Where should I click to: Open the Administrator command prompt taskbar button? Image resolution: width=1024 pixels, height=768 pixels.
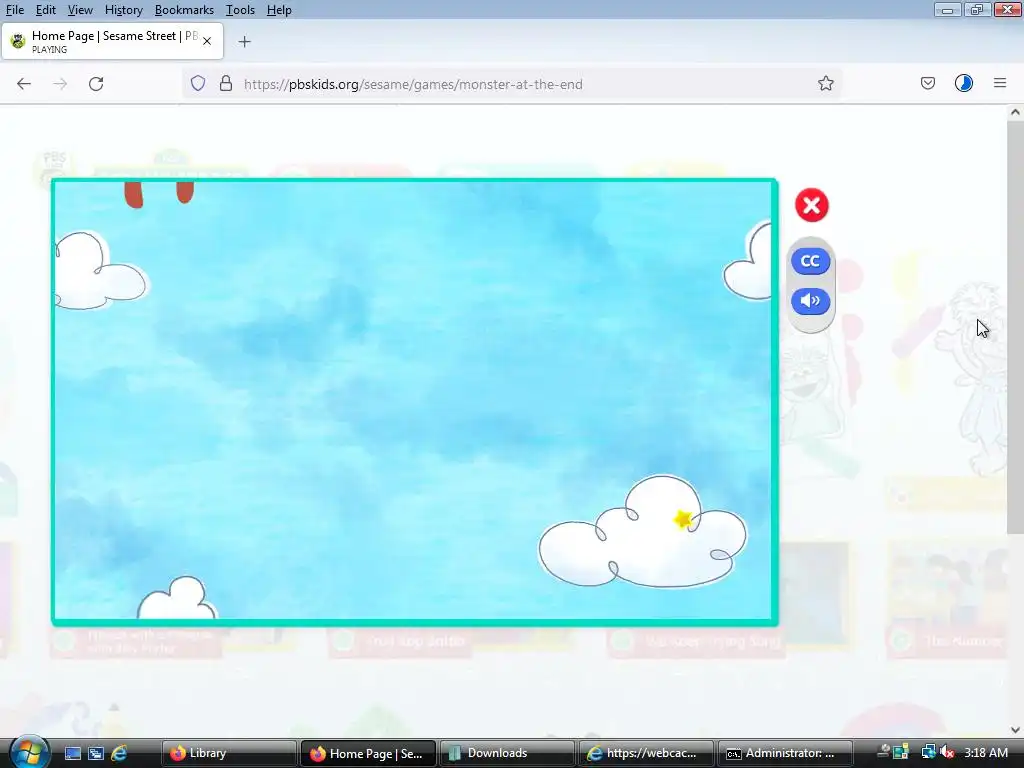[784, 754]
